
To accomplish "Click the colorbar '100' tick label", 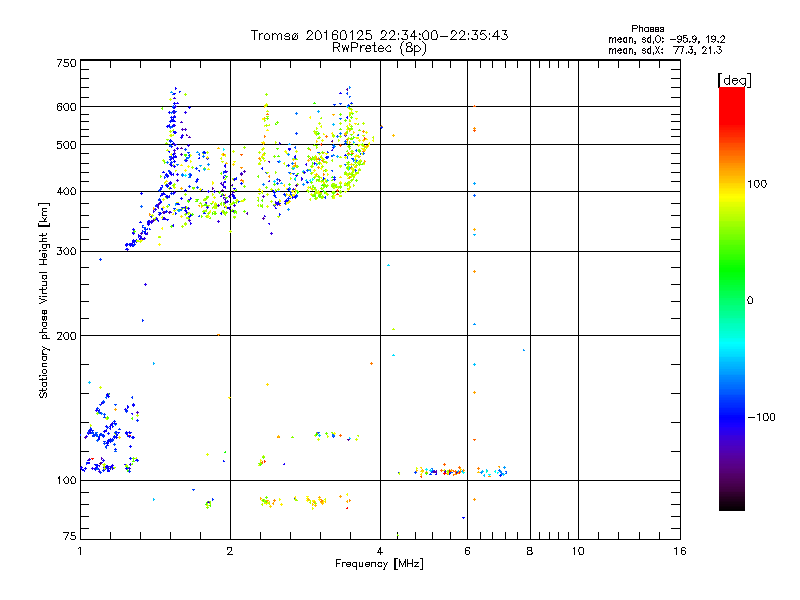I will [757, 184].
